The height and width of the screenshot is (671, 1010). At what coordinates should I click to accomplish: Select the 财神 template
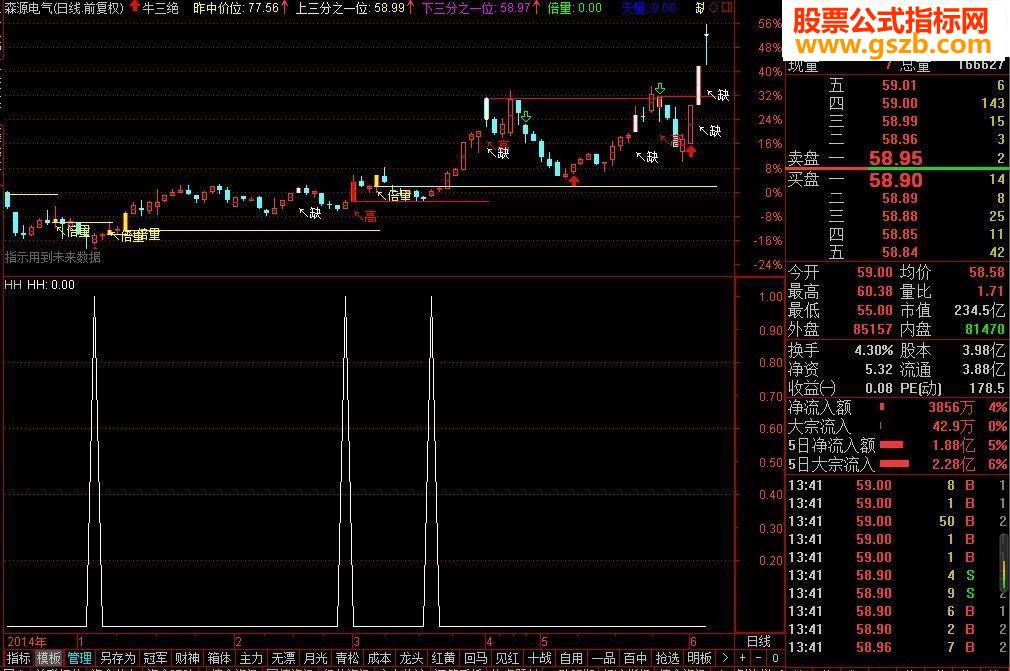point(187,658)
